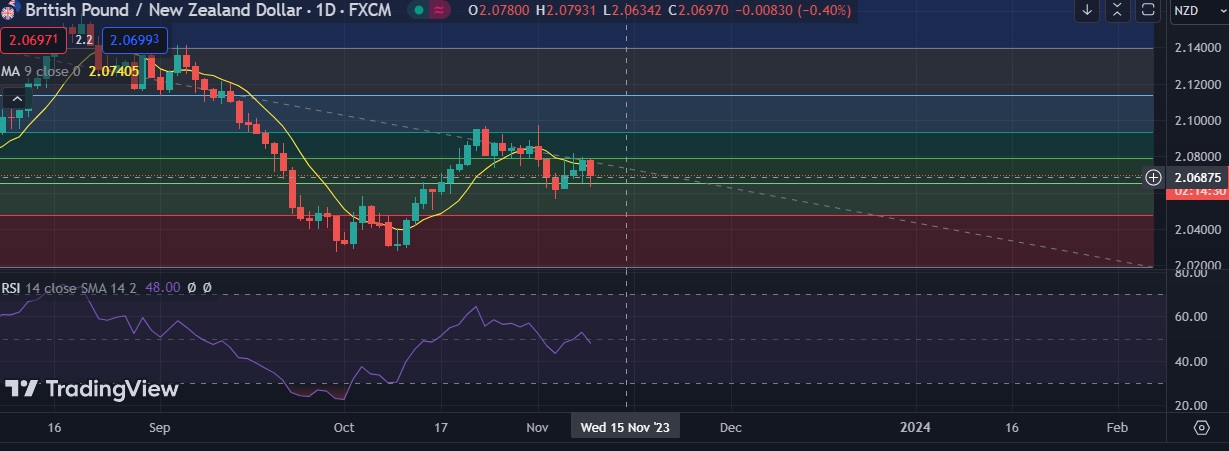Image resolution: width=1229 pixels, height=451 pixels.
Task: Click the fullscreen frame icon
Action: click(1150, 10)
